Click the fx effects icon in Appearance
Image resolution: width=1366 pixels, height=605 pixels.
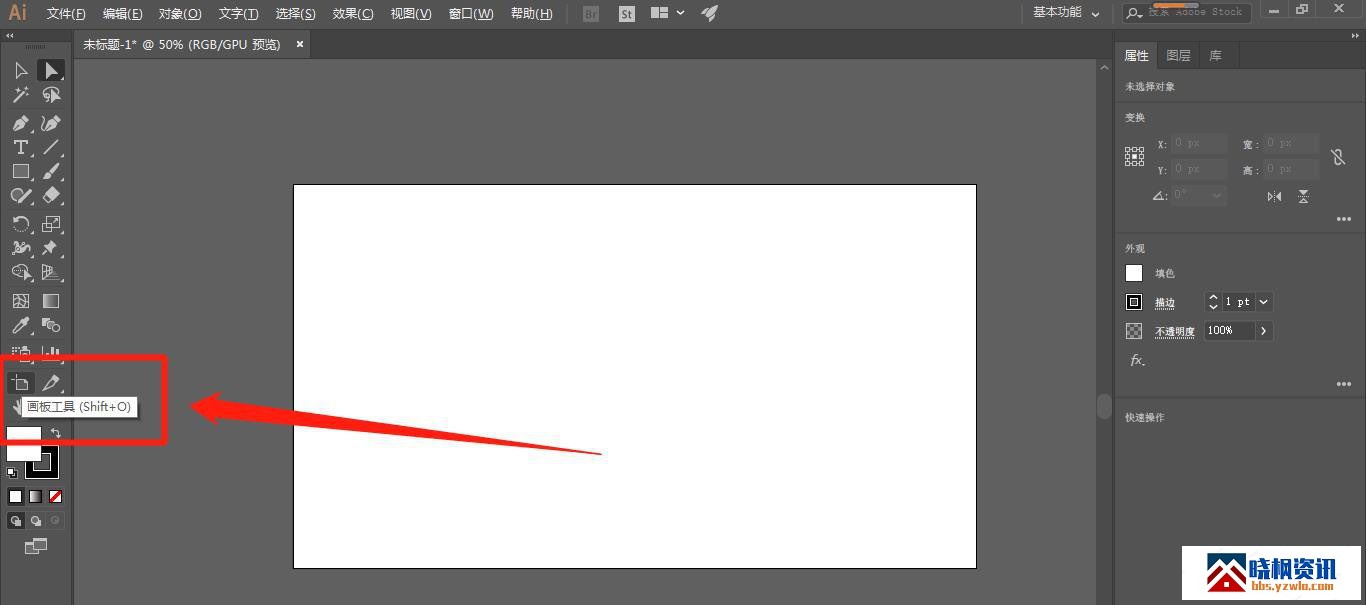pyautogui.click(x=1137, y=360)
